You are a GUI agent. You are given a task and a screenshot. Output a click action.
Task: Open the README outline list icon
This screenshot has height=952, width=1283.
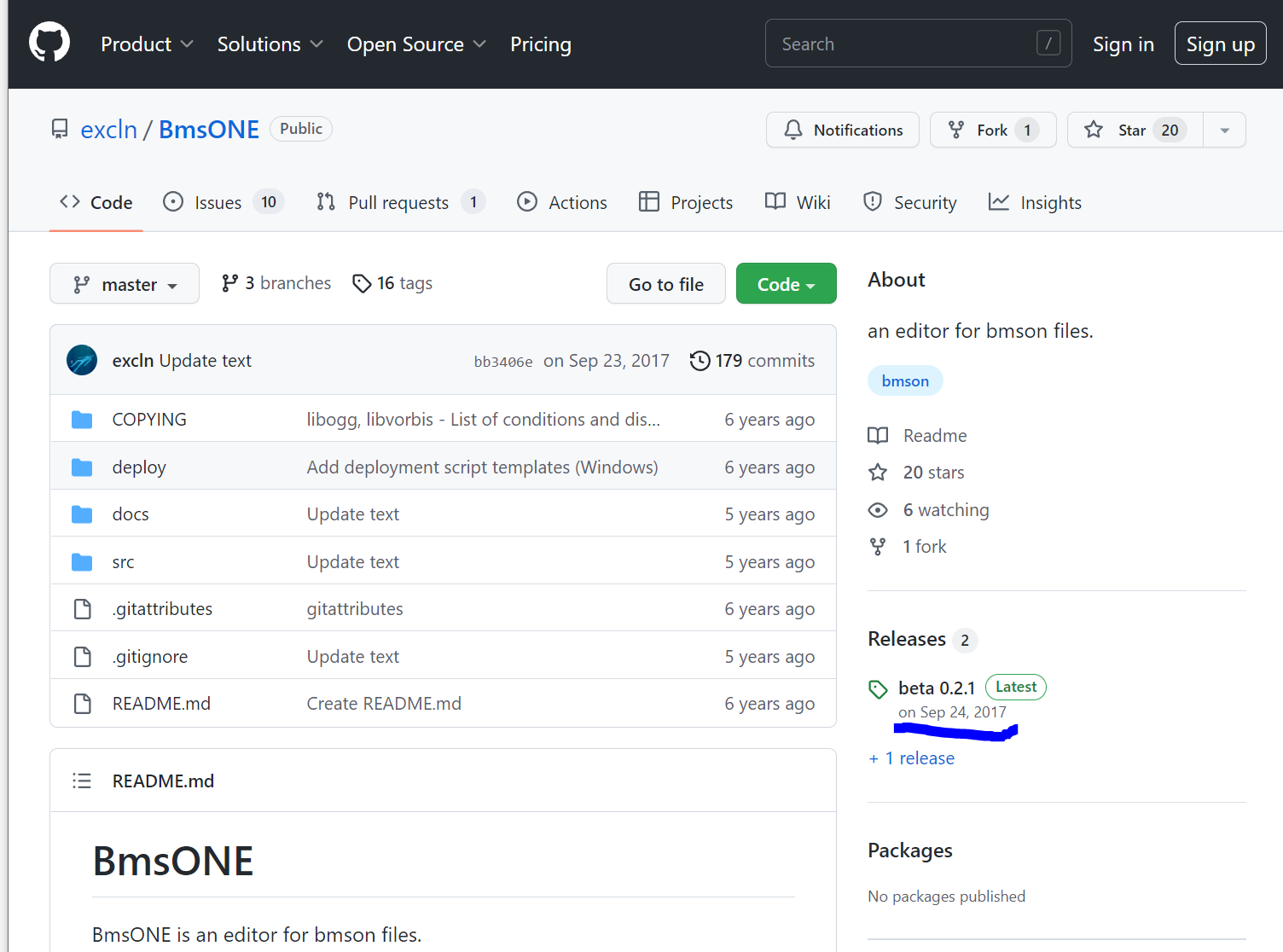pos(82,781)
